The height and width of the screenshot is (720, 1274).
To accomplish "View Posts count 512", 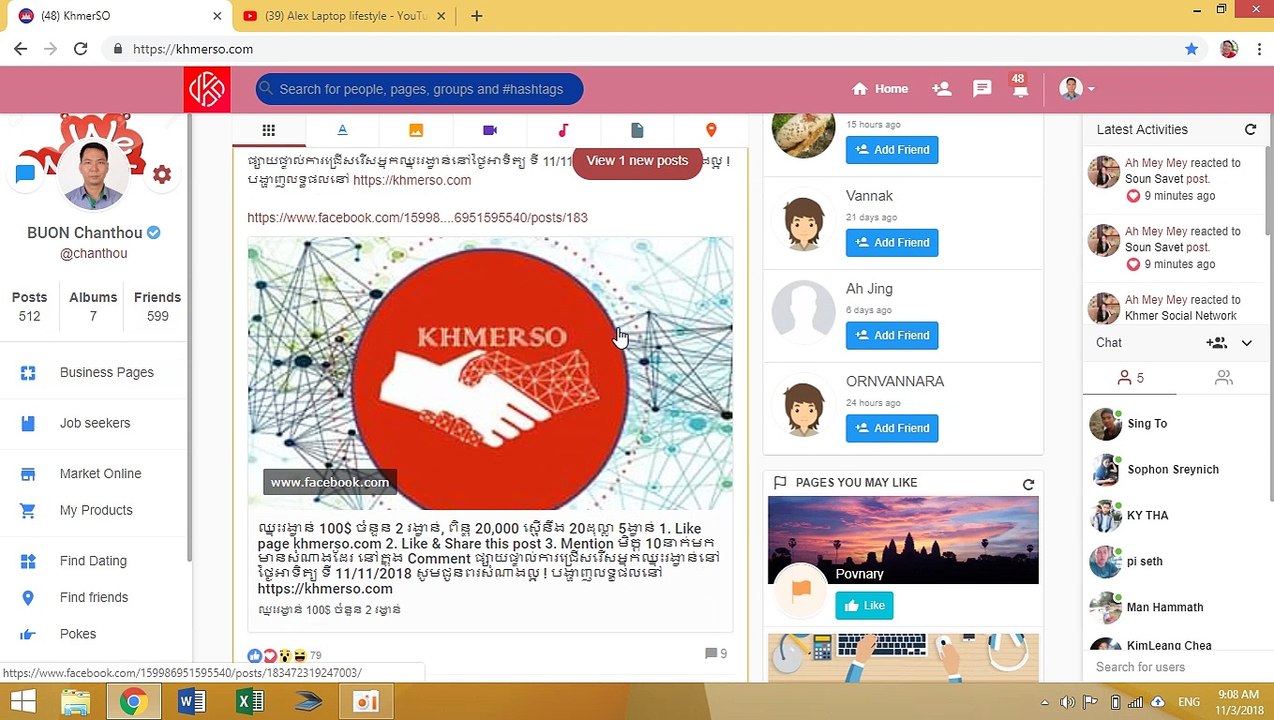I will [x=29, y=307].
